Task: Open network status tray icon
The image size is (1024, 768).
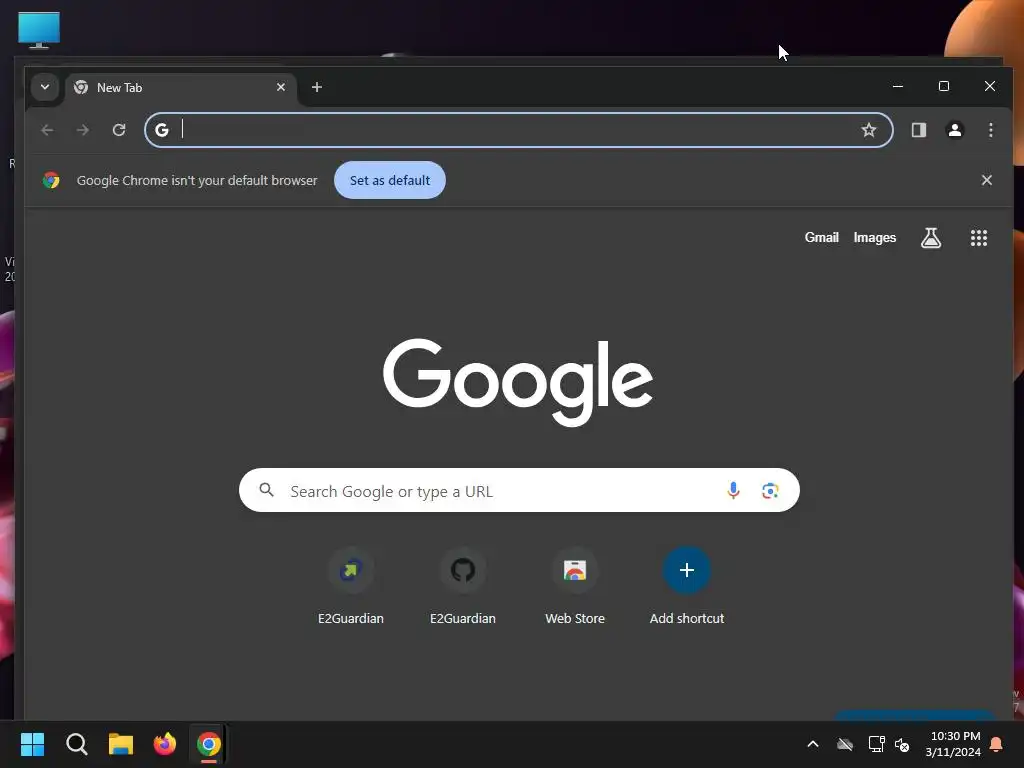Action: pyautogui.click(x=876, y=744)
